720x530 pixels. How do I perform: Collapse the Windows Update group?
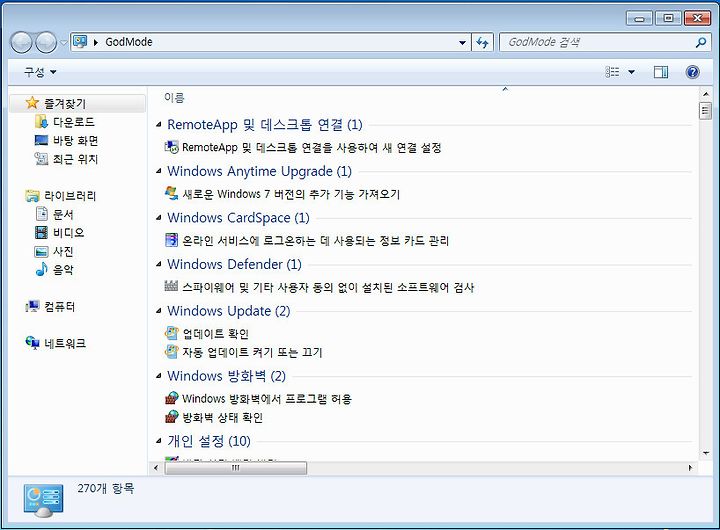(x=159, y=311)
